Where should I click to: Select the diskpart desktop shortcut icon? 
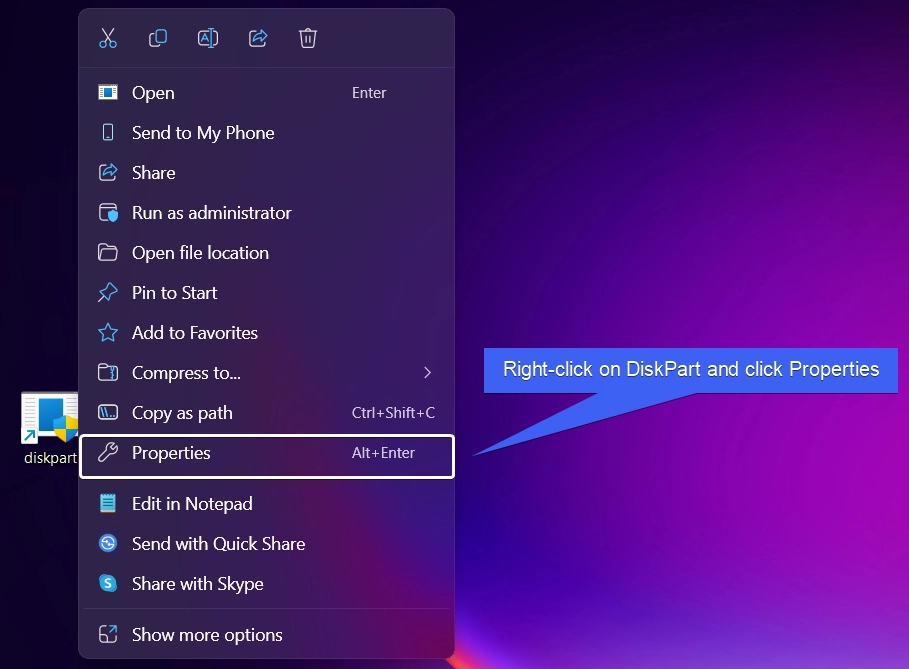click(50, 418)
